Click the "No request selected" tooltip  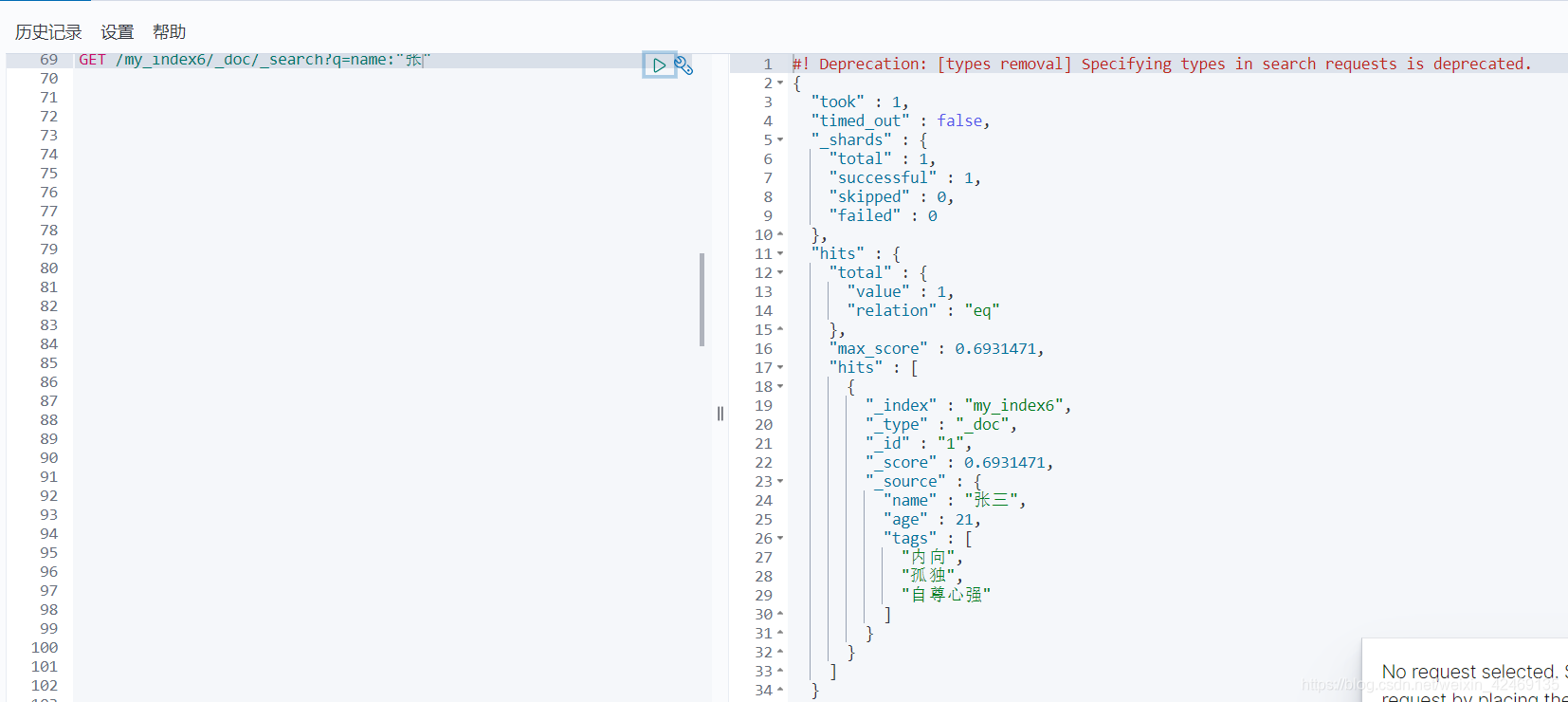(x=1465, y=671)
